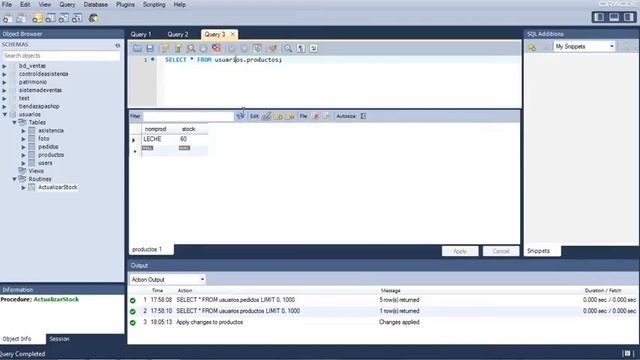
Task: Toggle the right SQL Additions sidebar
Action: (629, 17)
